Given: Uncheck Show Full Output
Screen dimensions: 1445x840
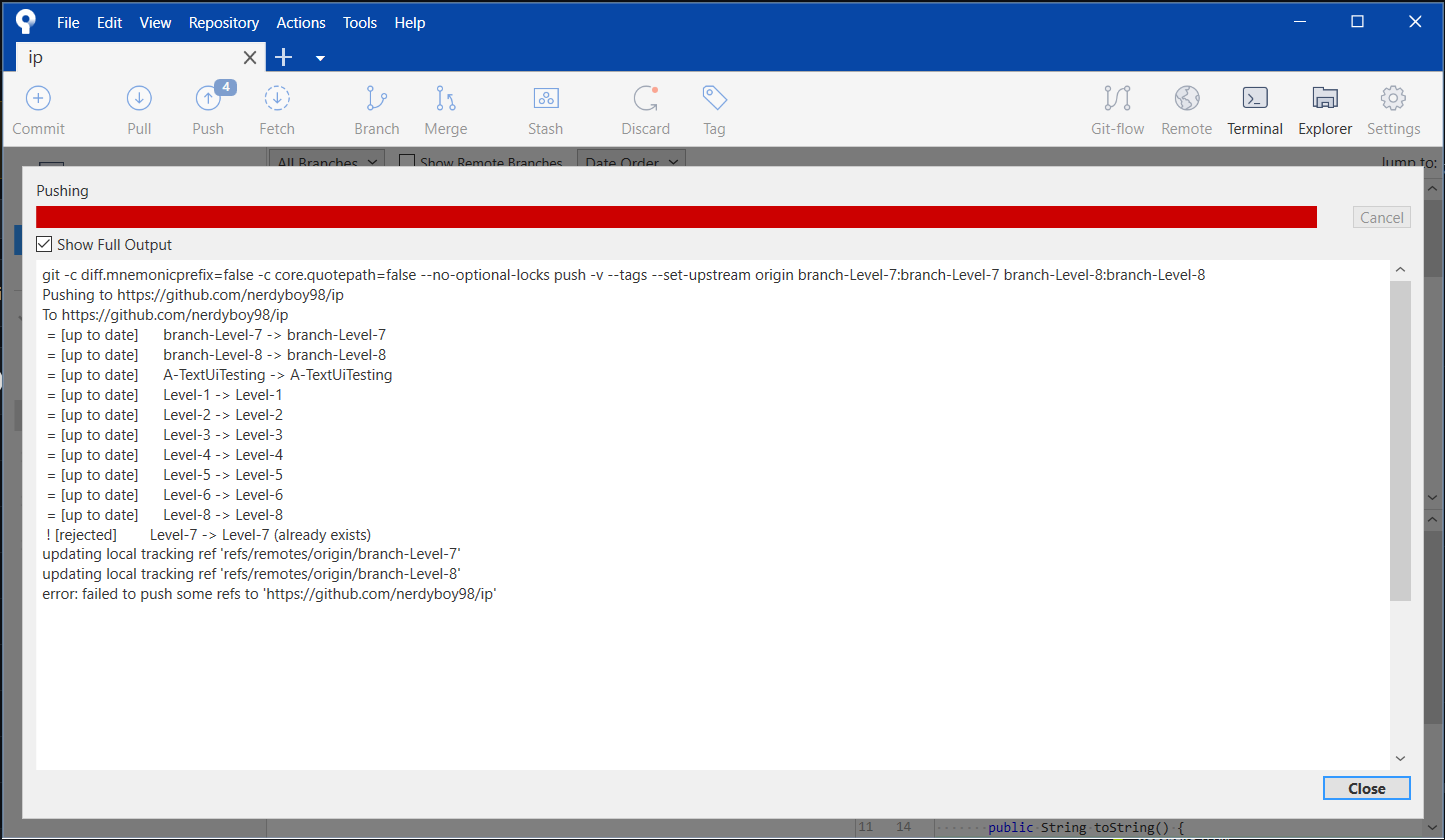Looking at the screenshot, I should click(44, 244).
